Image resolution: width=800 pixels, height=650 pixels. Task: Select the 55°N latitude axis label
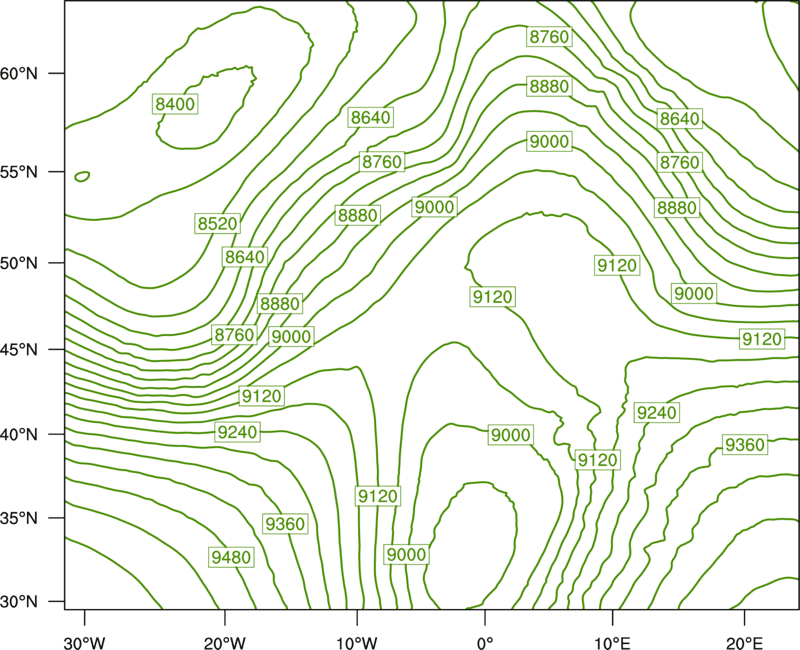point(19,172)
